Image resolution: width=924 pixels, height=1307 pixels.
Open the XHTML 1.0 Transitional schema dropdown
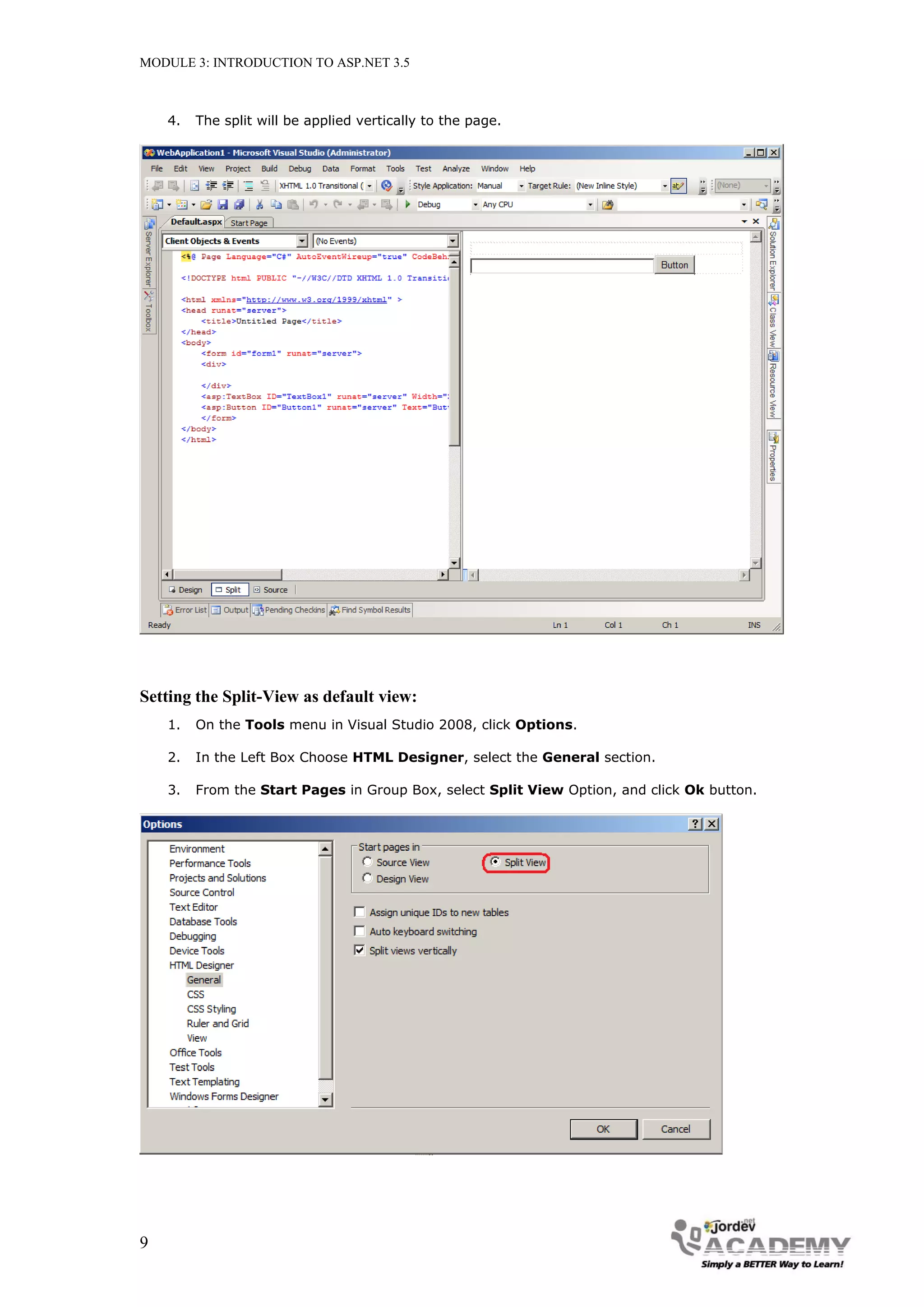tap(369, 185)
